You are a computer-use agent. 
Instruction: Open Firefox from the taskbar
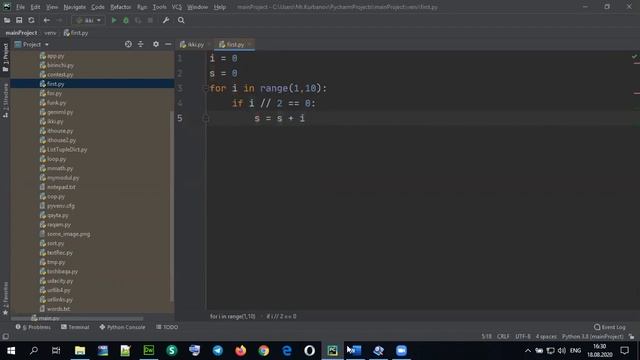point(240,351)
